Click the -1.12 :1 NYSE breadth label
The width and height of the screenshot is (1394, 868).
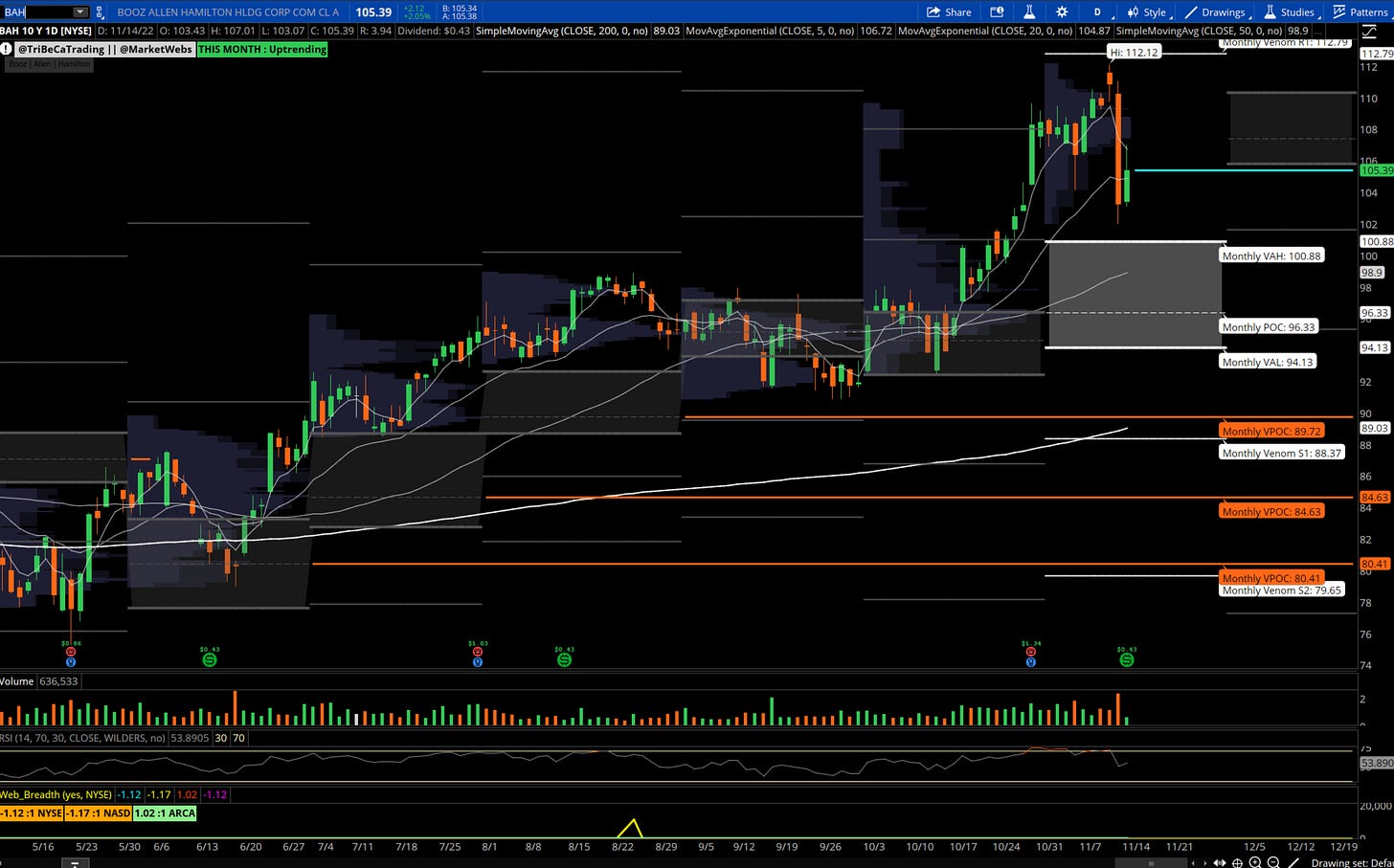point(32,812)
